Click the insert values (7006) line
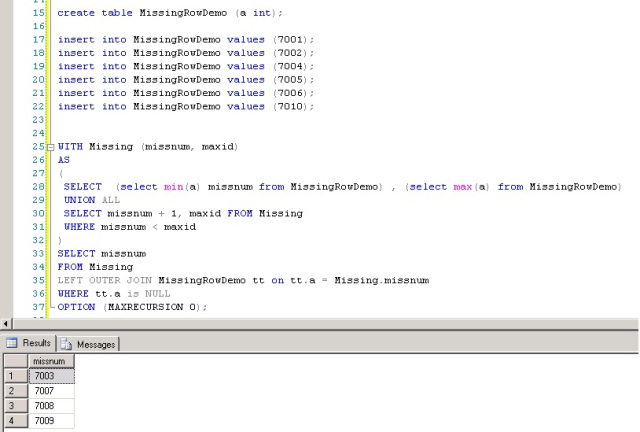Image resolution: width=640 pixels, height=432 pixels. coord(186,93)
